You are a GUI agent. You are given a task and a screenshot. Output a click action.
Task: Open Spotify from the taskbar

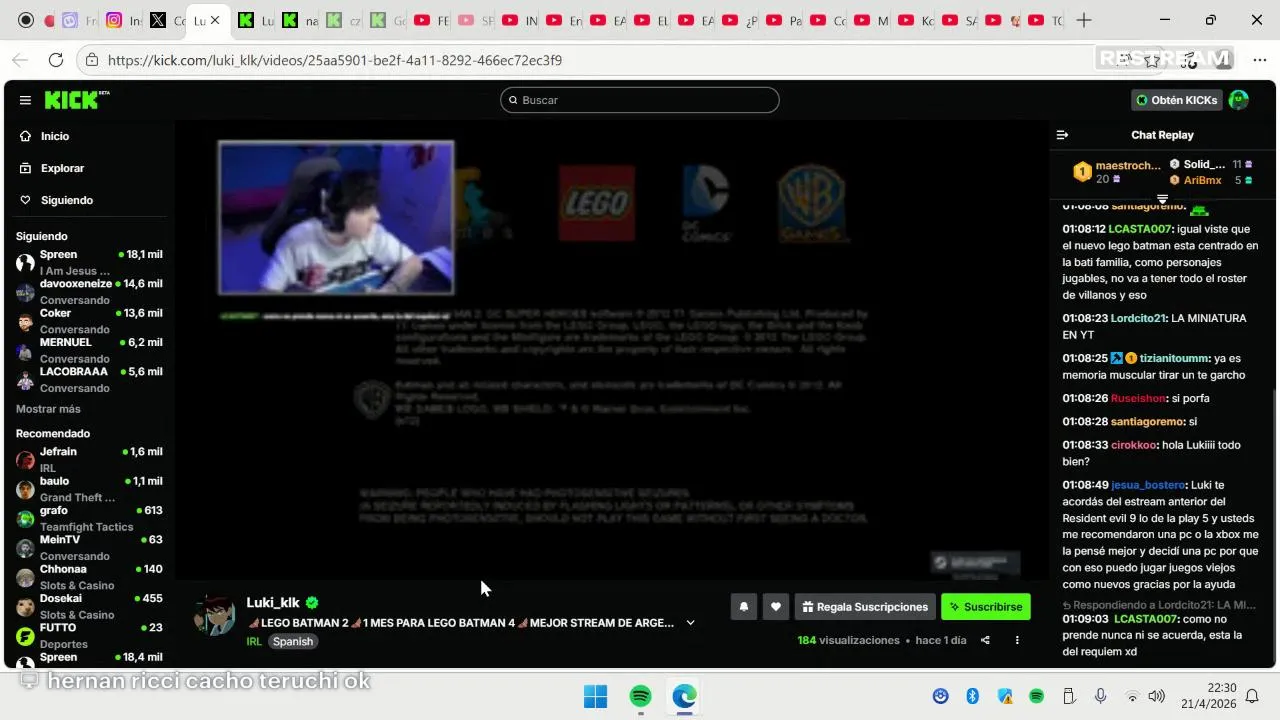coord(640,696)
